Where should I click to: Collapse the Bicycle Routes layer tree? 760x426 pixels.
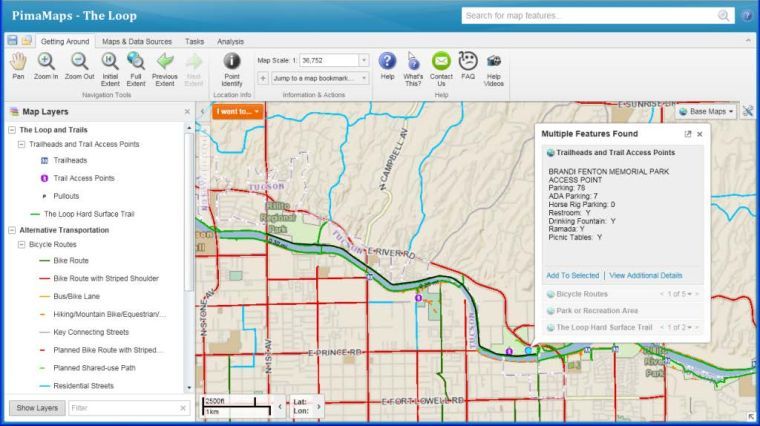coord(21,245)
